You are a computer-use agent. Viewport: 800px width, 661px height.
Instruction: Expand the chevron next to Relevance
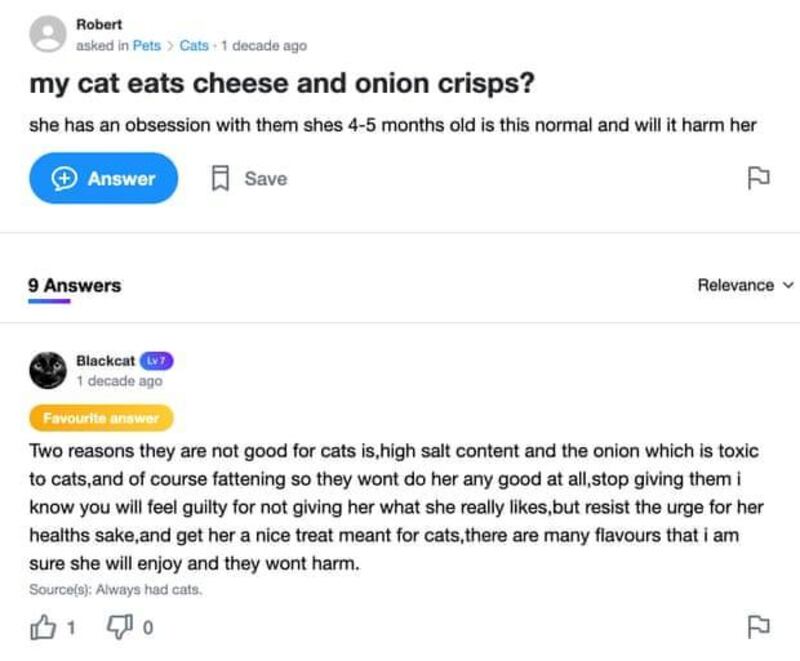[x=787, y=285]
